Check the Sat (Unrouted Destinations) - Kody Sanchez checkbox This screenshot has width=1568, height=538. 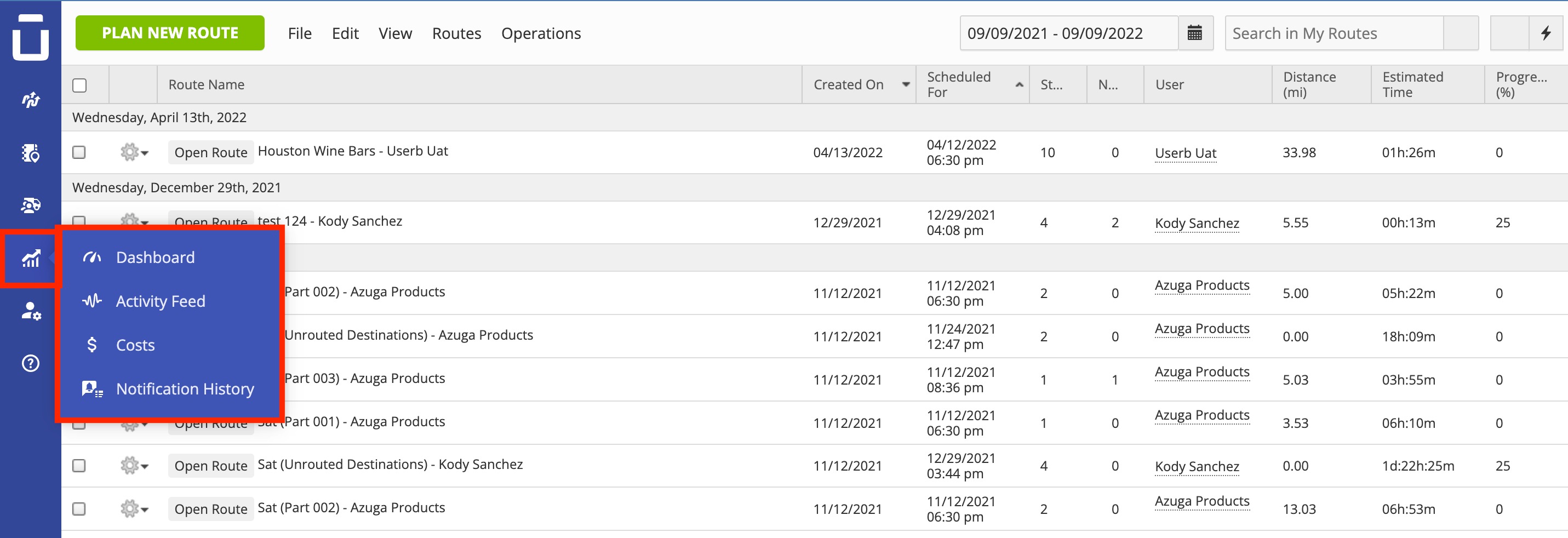click(79, 466)
